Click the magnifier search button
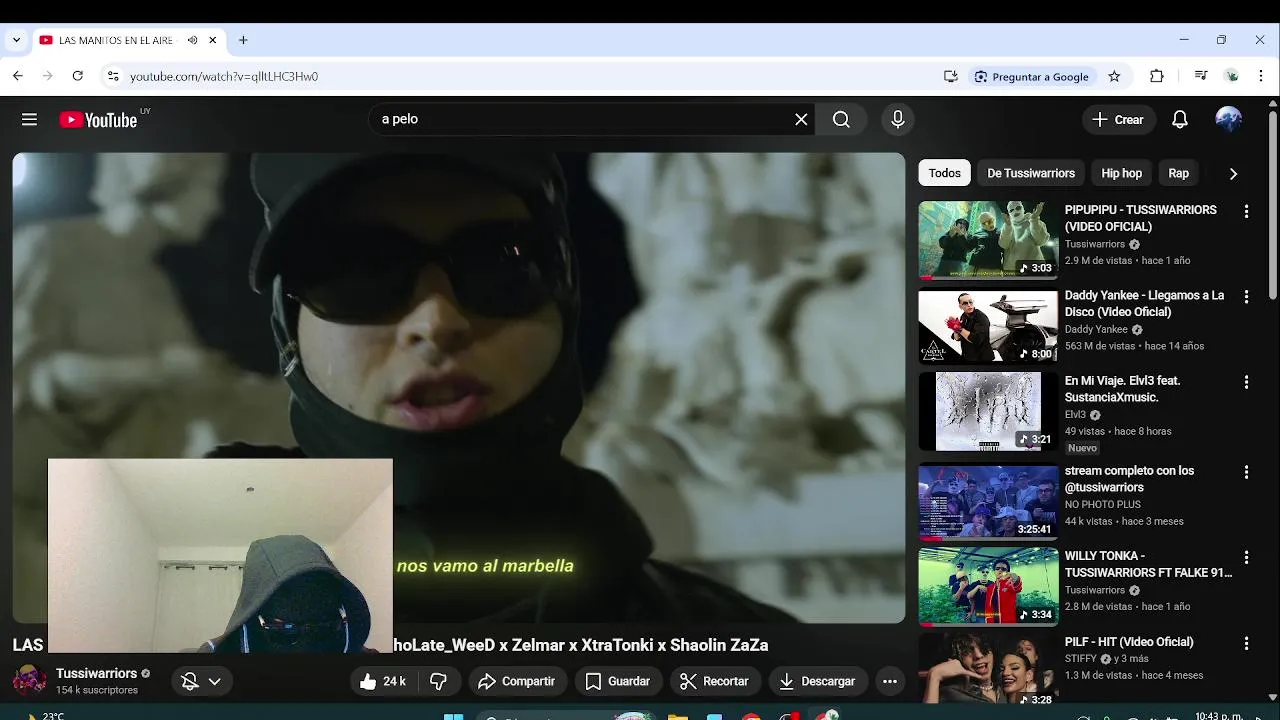This screenshot has height=720, width=1280. [841, 119]
